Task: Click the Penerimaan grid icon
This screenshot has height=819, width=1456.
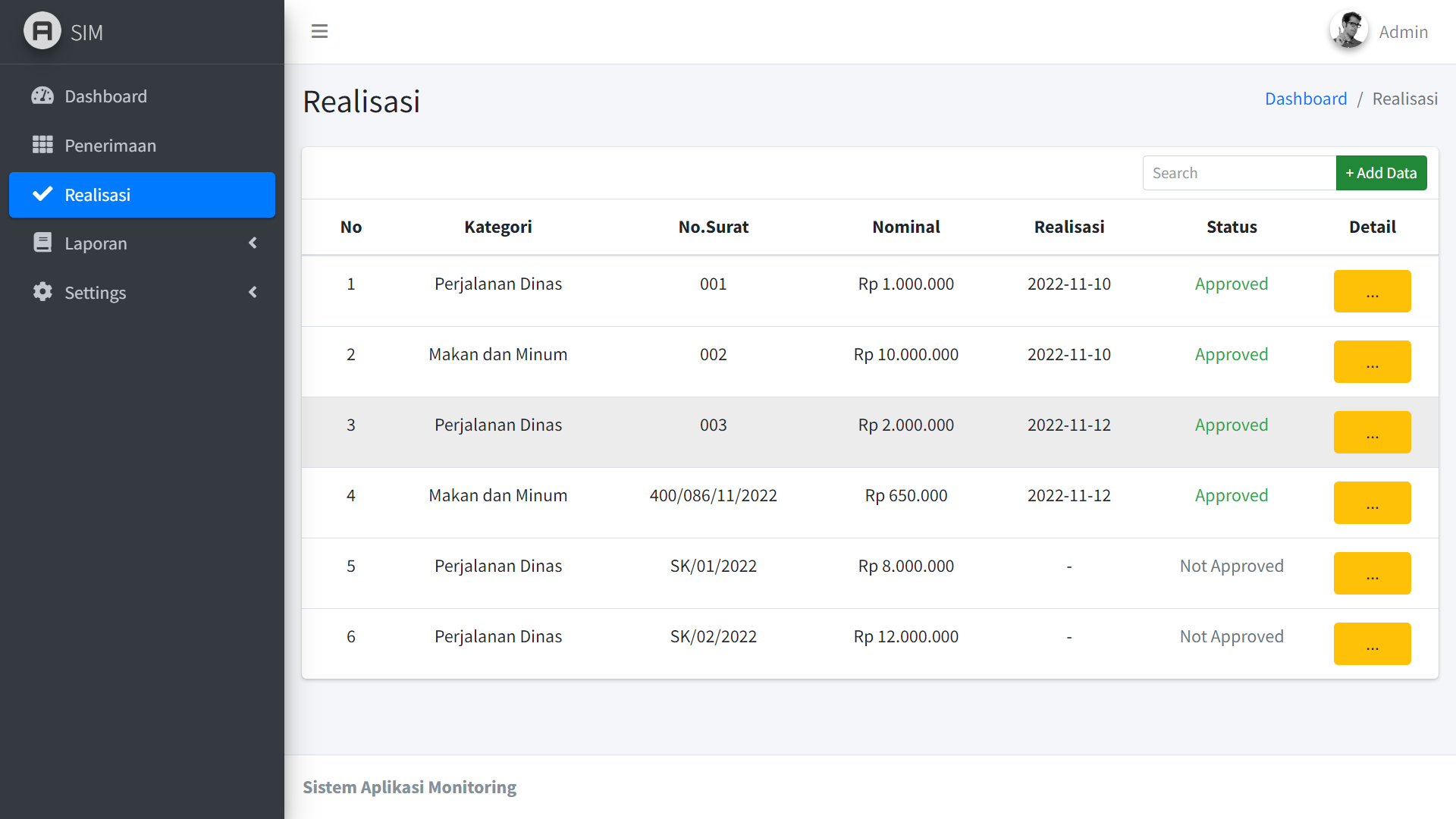Action: click(42, 145)
